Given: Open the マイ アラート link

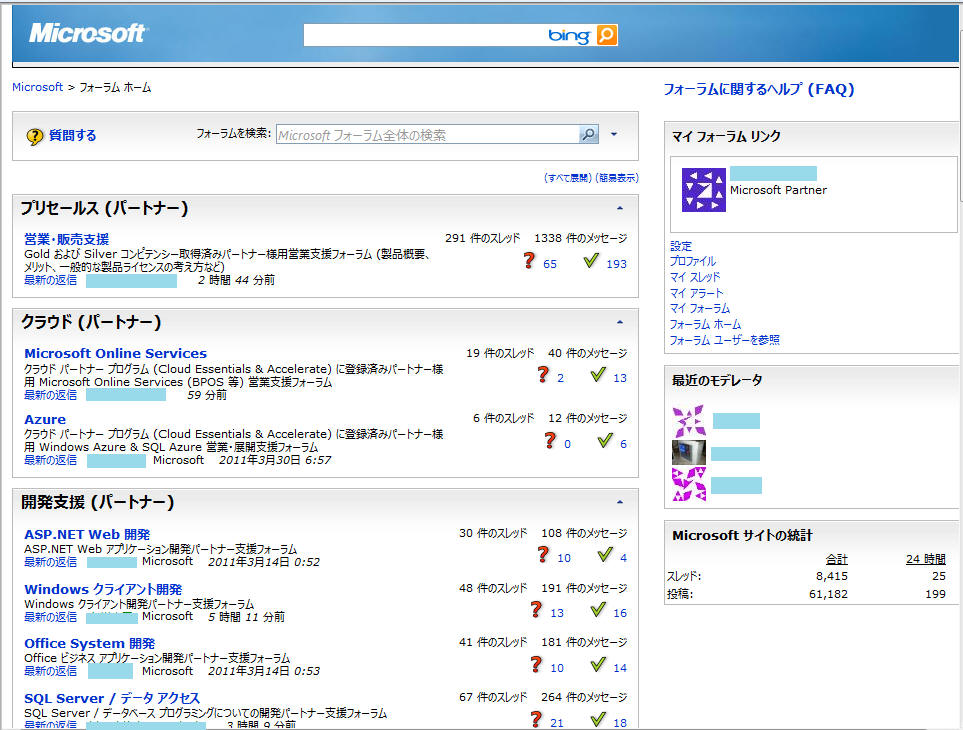Looking at the screenshot, I should click(696, 293).
